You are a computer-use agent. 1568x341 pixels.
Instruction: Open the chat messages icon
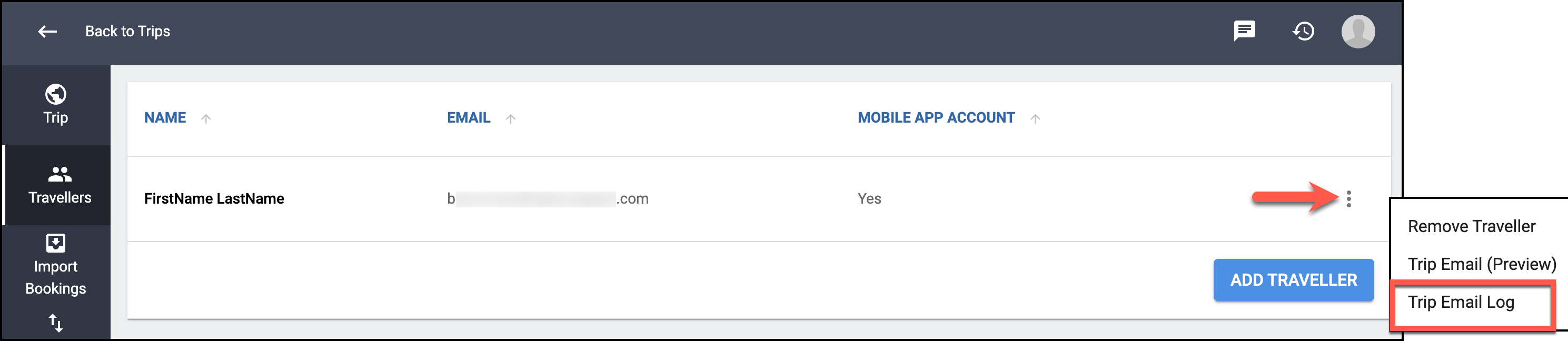1244,31
